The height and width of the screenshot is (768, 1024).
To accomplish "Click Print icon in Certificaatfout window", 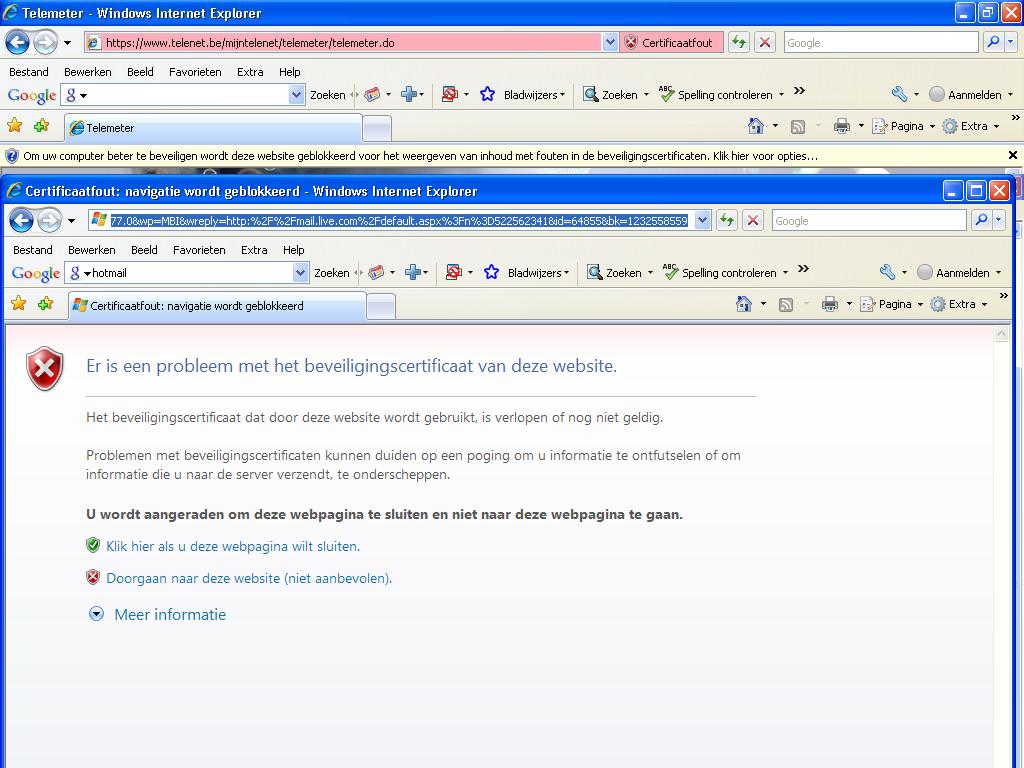I will [x=829, y=304].
